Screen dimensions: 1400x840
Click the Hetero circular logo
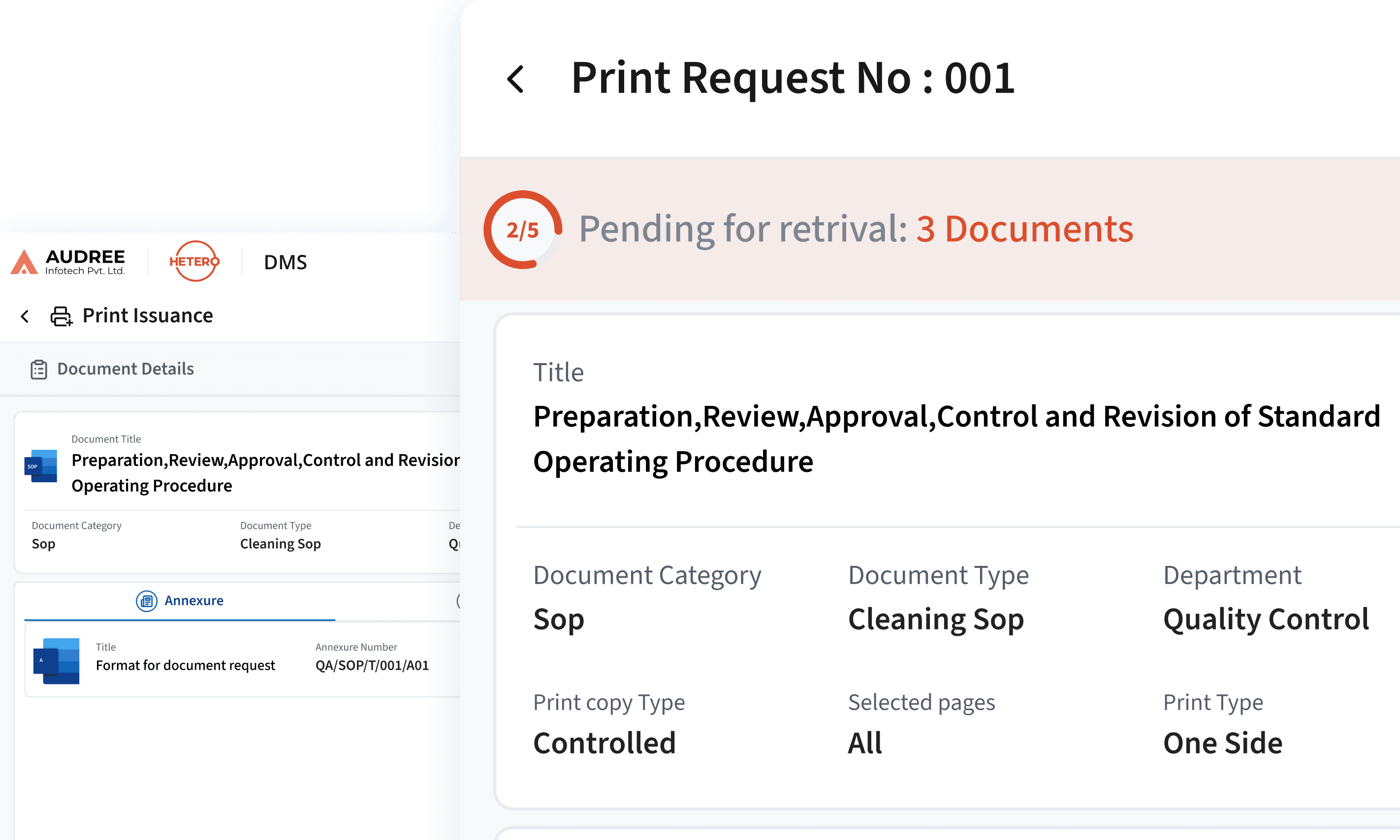pos(194,261)
